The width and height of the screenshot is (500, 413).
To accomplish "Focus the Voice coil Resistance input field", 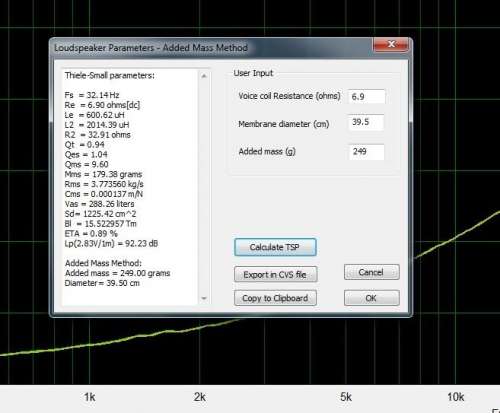I will [x=367, y=97].
